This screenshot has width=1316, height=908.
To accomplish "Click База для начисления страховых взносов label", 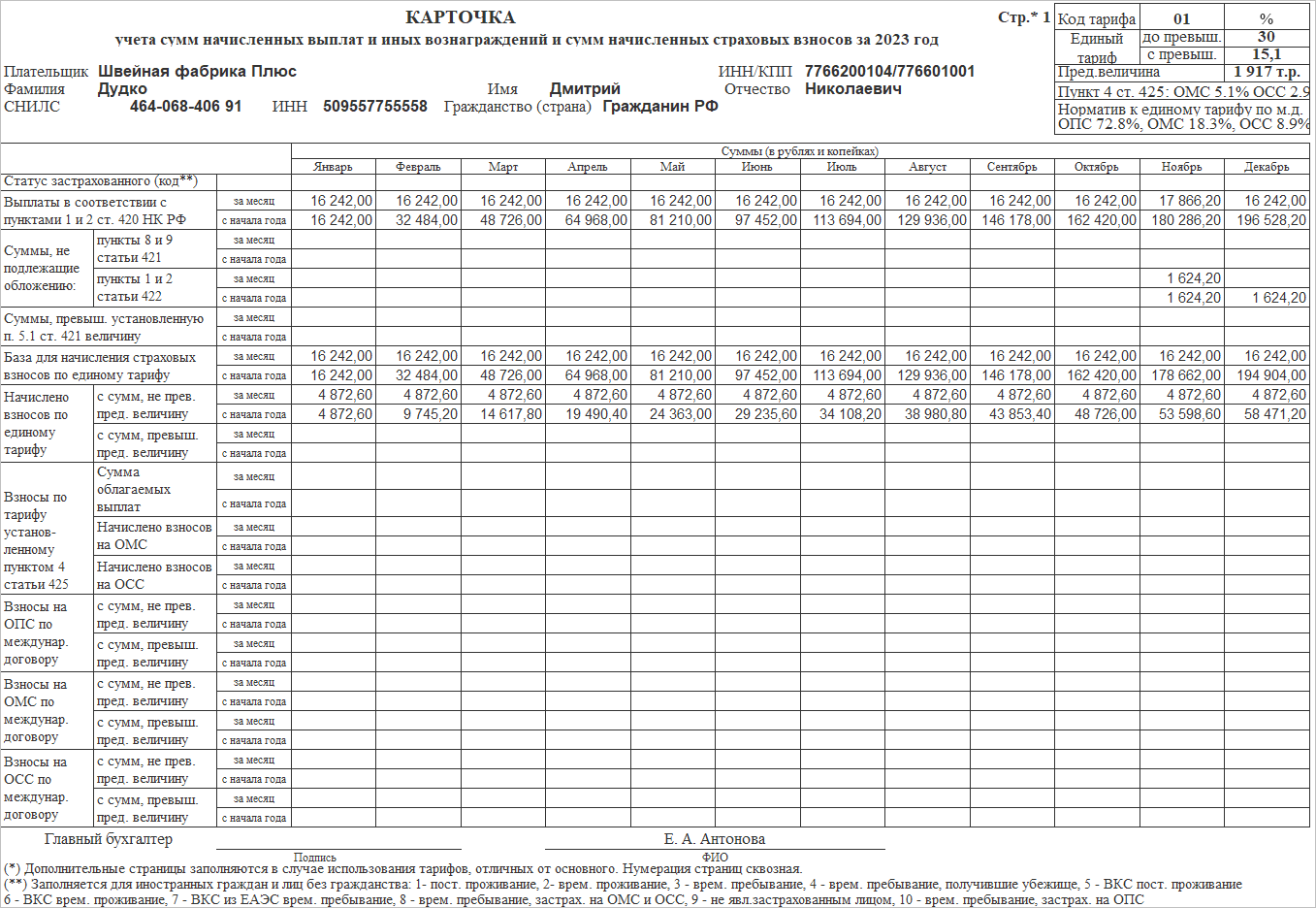I will tap(100, 366).
